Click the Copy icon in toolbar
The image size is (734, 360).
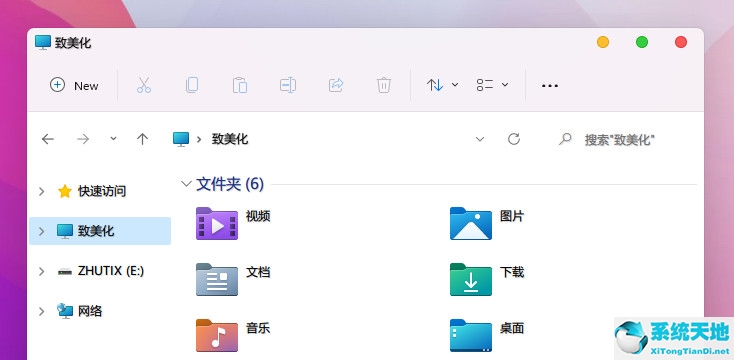tap(192, 85)
